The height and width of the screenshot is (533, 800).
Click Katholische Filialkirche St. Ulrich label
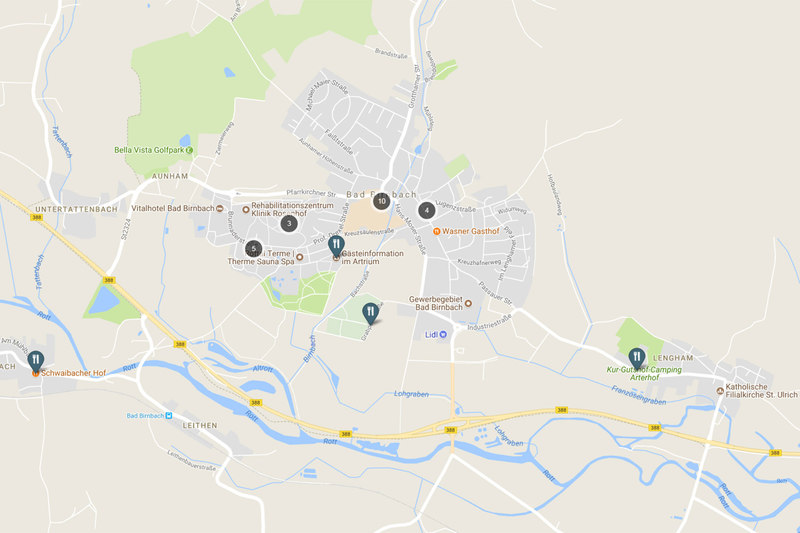click(x=761, y=391)
